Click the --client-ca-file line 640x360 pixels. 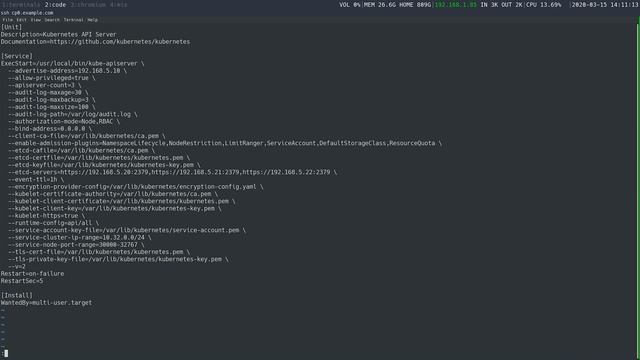click(87, 136)
